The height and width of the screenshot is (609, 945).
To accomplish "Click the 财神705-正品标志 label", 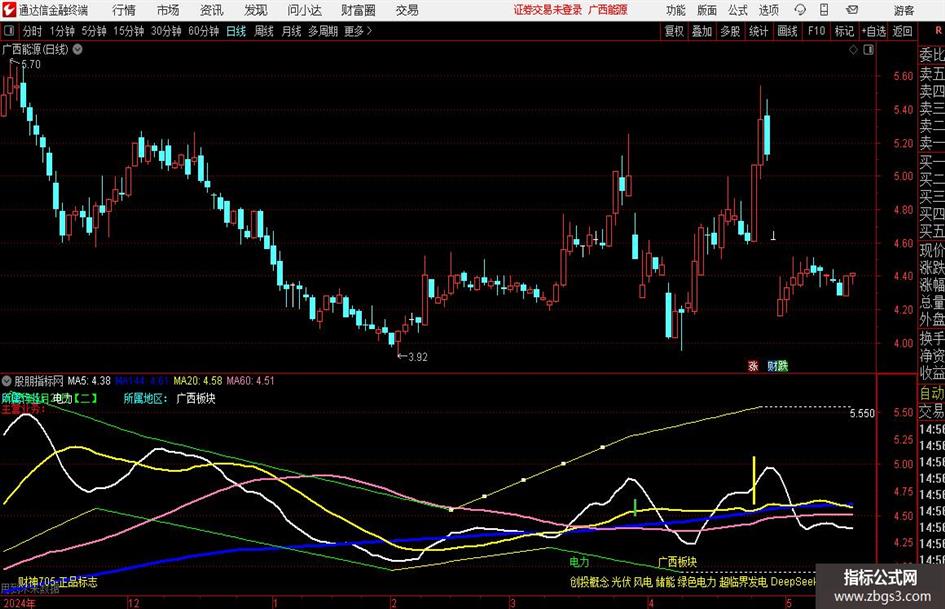I will coord(57,581).
